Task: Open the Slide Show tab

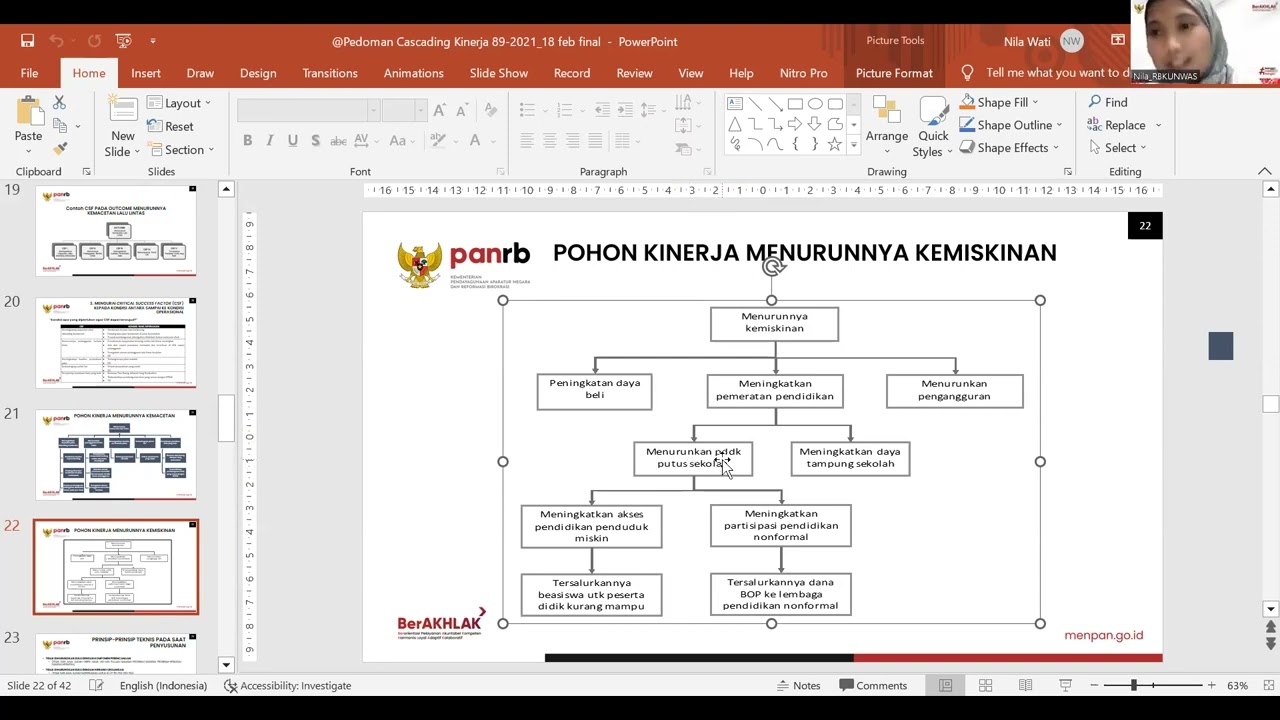Action: 499,73
